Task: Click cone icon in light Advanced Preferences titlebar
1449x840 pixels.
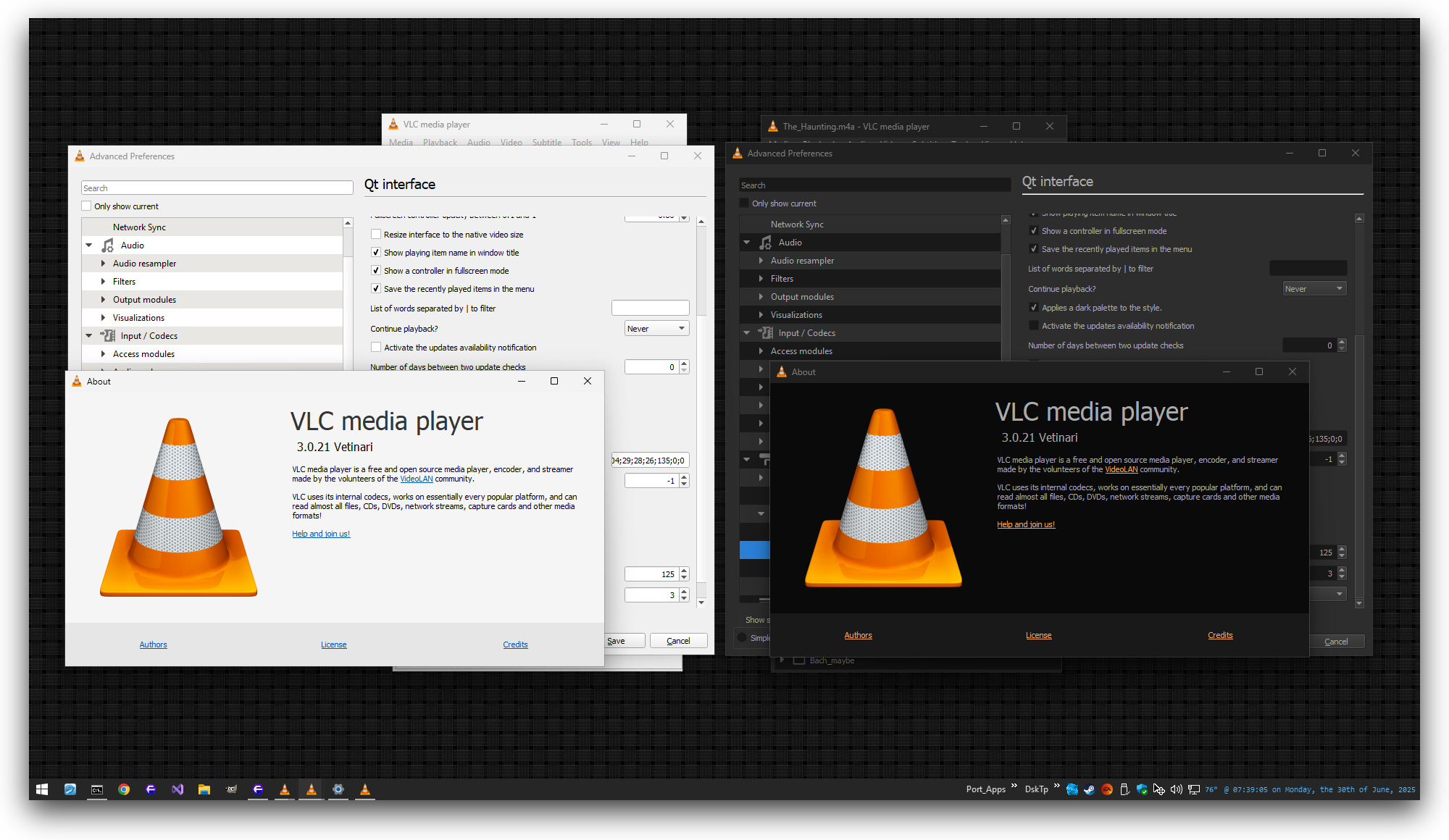Action: click(80, 156)
